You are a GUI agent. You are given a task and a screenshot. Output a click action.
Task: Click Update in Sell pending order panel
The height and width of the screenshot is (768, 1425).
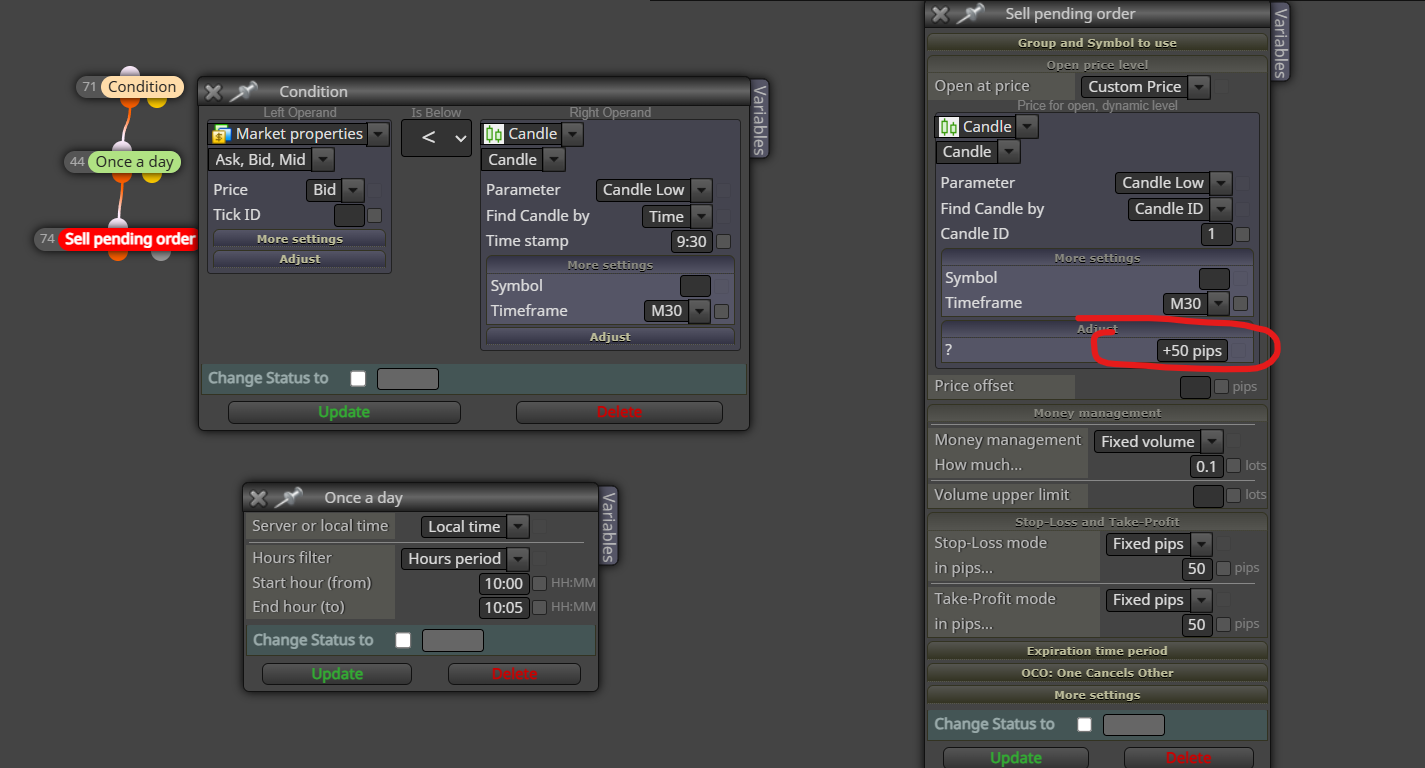[1016, 758]
